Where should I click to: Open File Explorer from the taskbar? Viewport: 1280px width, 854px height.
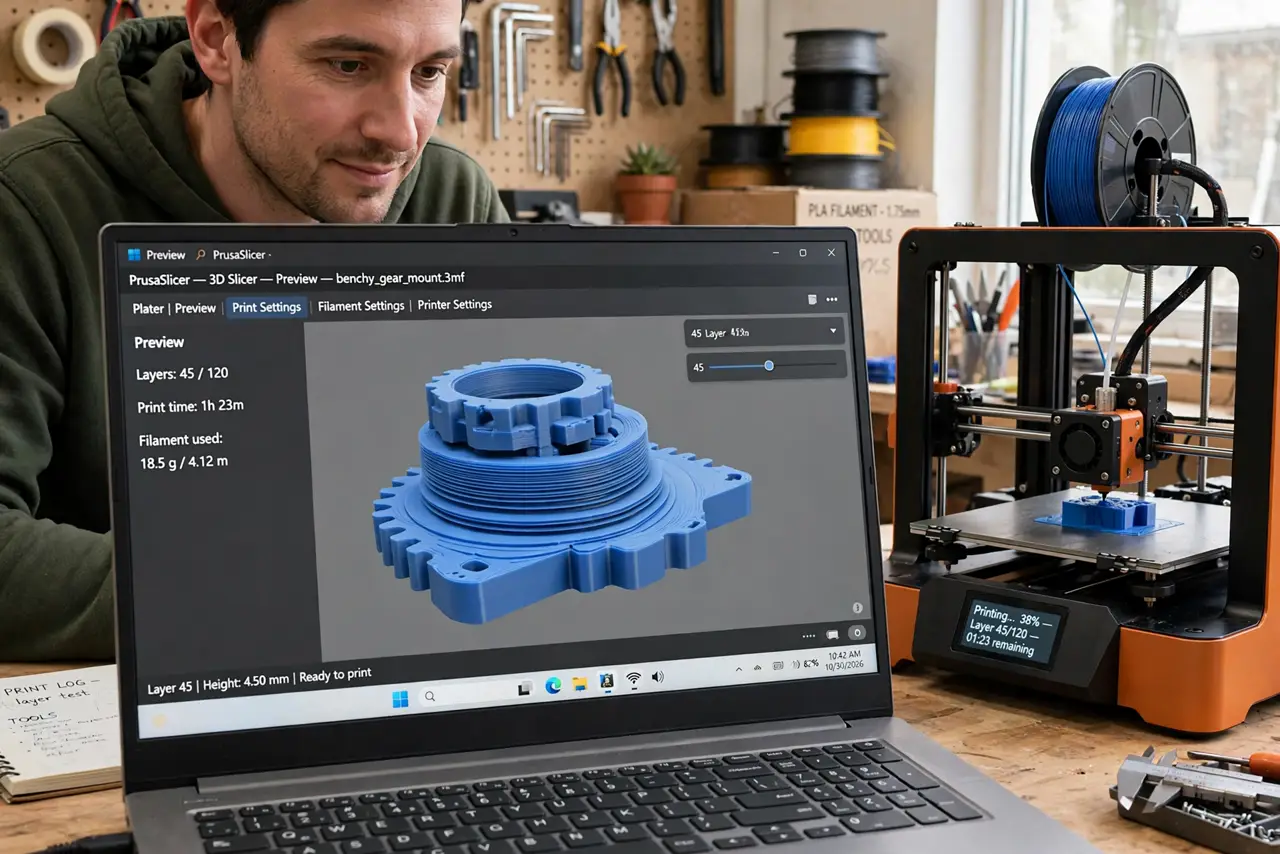point(579,684)
